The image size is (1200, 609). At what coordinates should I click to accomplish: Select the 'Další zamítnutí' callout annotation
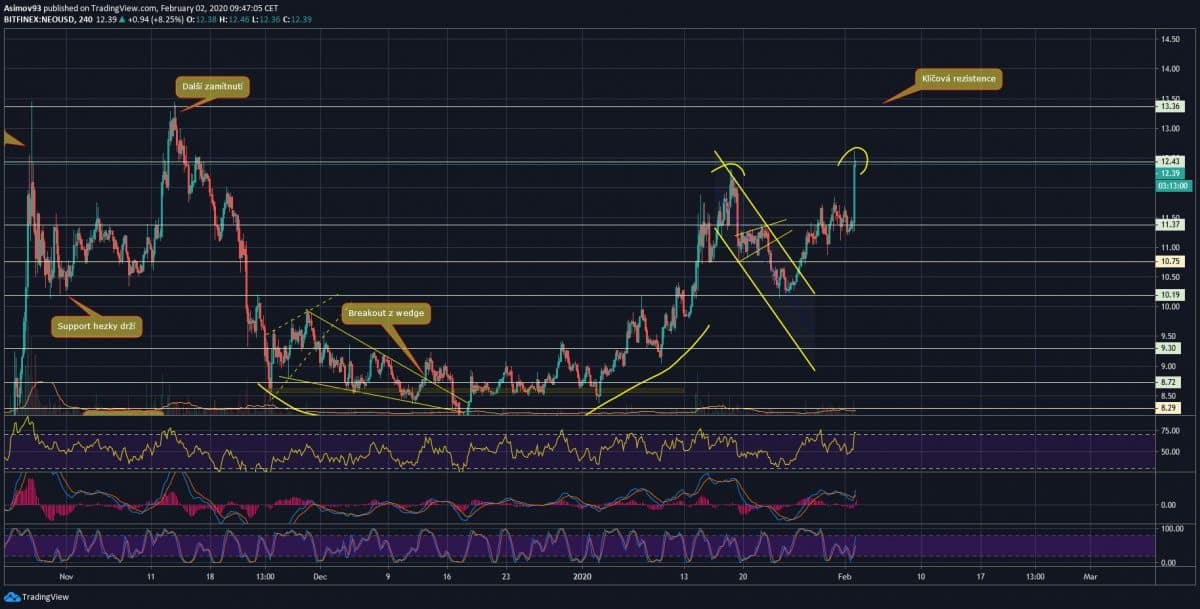tap(212, 88)
